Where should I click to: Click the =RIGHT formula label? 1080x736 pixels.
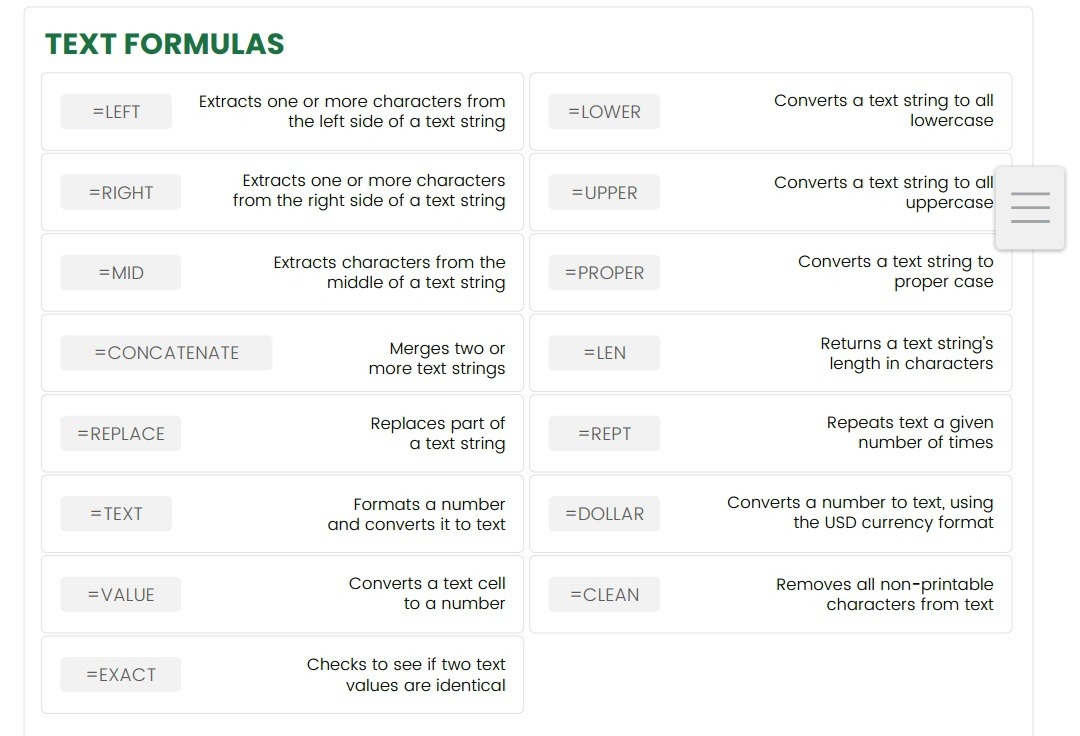click(x=121, y=193)
